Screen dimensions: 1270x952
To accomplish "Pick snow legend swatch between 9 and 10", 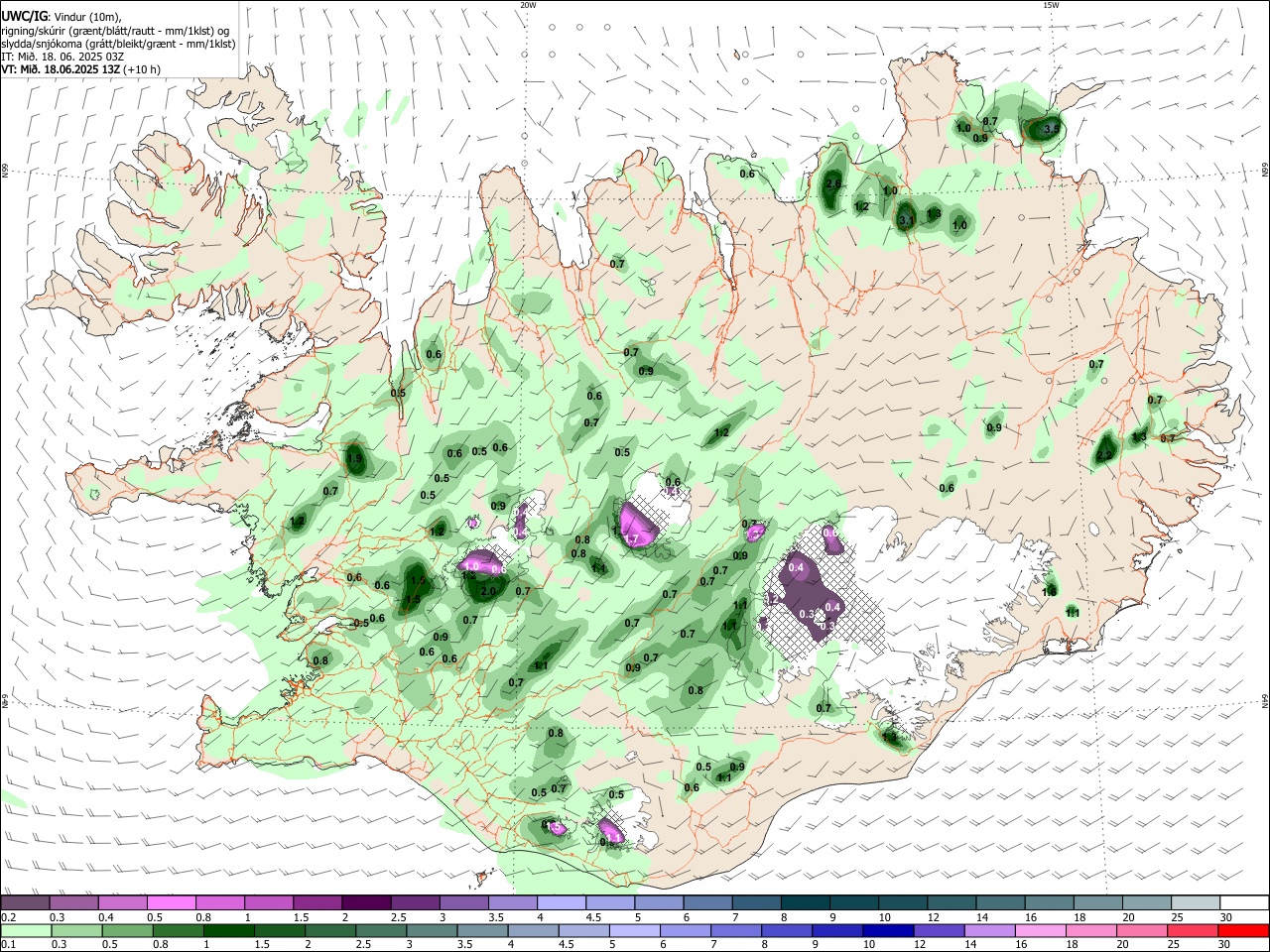I will click(854, 903).
